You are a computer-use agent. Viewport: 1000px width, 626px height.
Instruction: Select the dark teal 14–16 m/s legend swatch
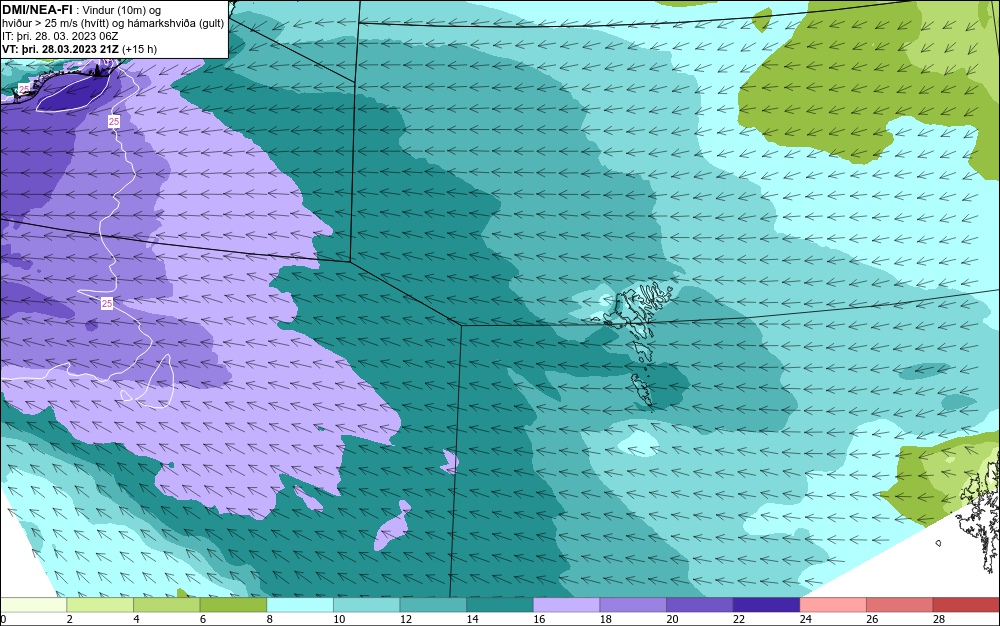(499, 605)
